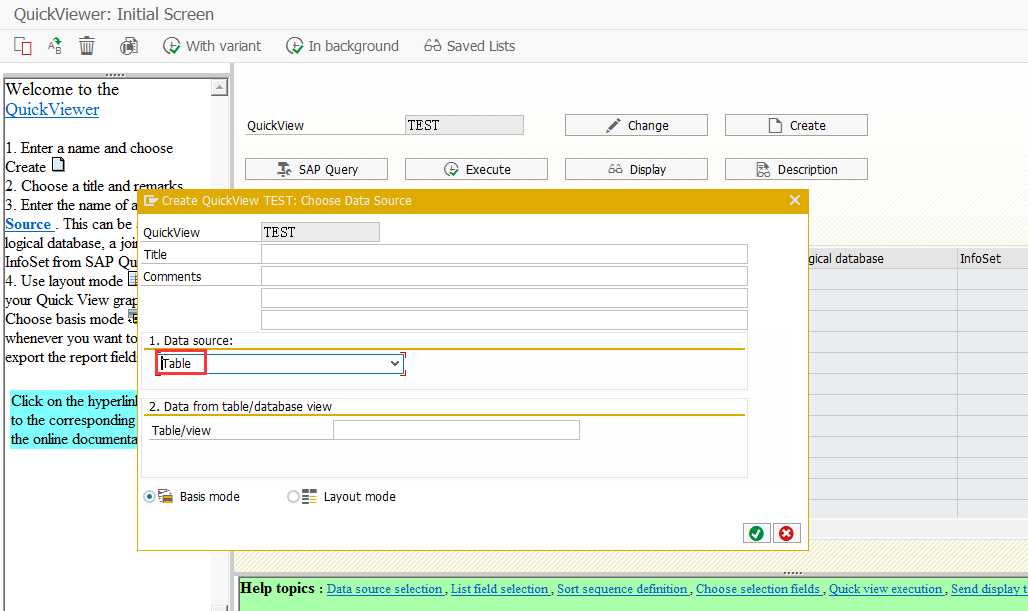Click the Create button in main screen
This screenshot has width=1028, height=611.
(796, 125)
